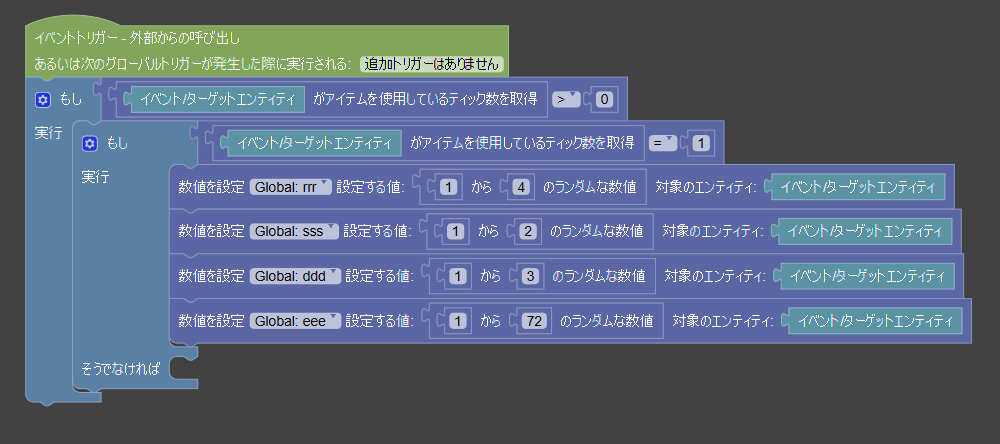The height and width of the screenshot is (444, 1000).
Task: Click the min value 1 in the sss row
Action: [x=455, y=232]
